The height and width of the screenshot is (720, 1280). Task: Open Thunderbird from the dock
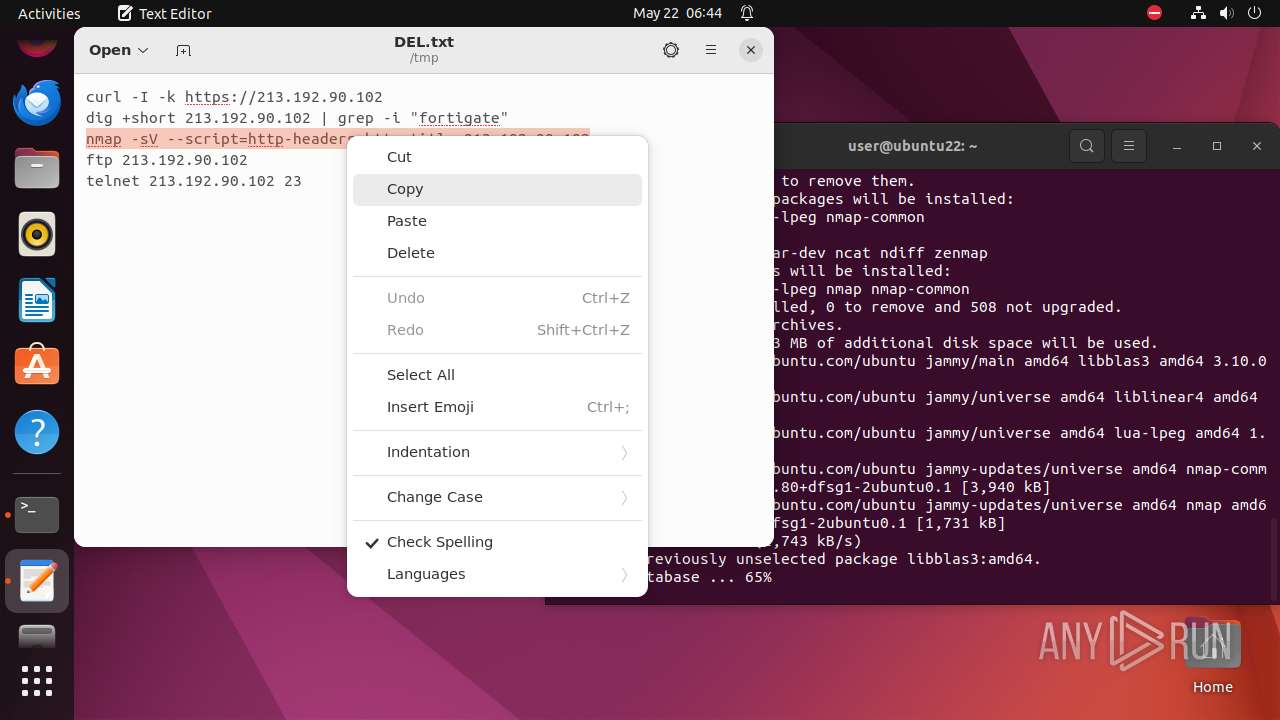(x=37, y=102)
